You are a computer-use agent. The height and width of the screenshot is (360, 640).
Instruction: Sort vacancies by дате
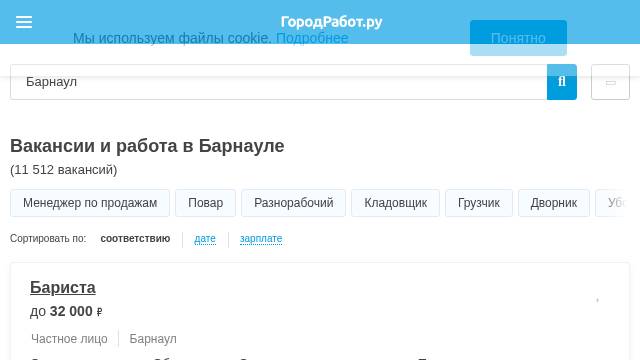pyautogui.click(x=205, y=238)
